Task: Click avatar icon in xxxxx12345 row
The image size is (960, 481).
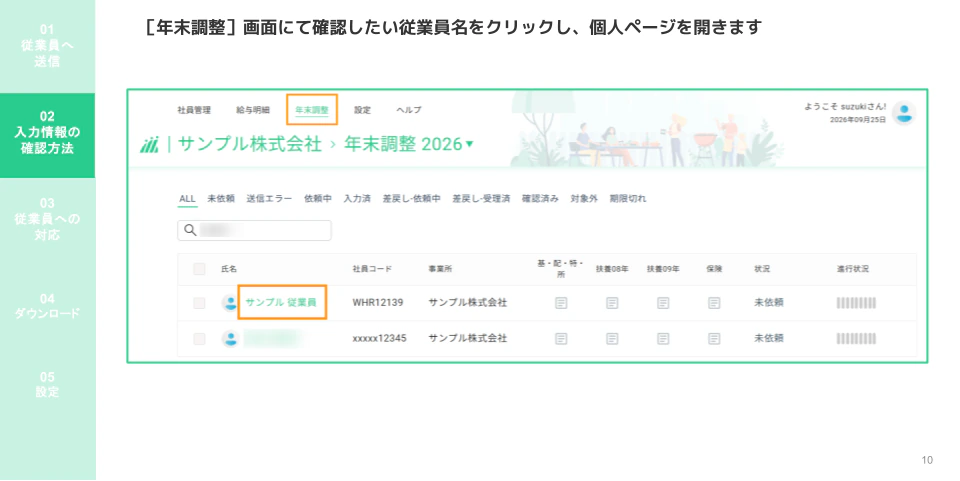Action: tap(230, 338)
